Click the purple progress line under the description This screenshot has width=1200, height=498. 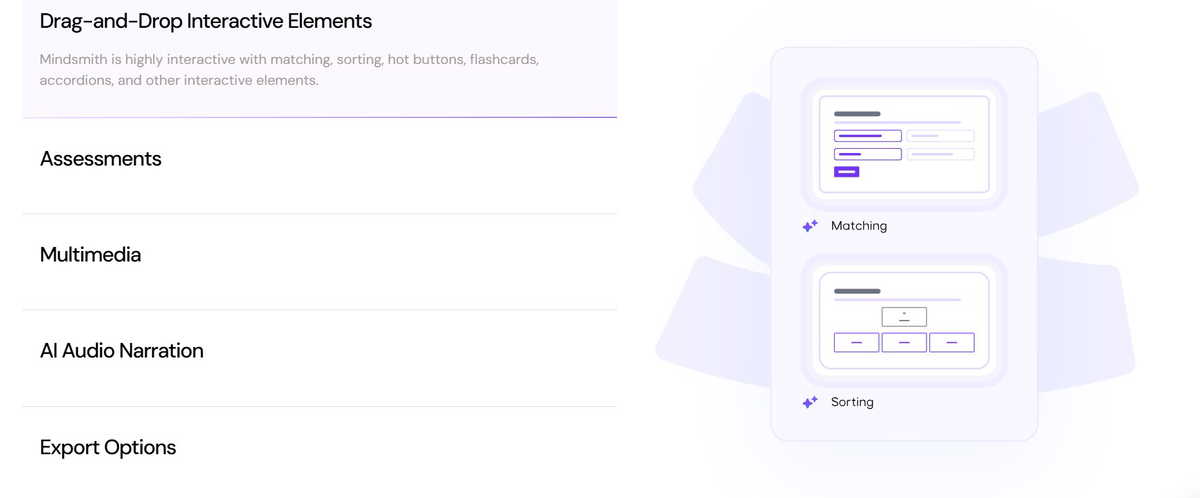click(x=320, y=117)
